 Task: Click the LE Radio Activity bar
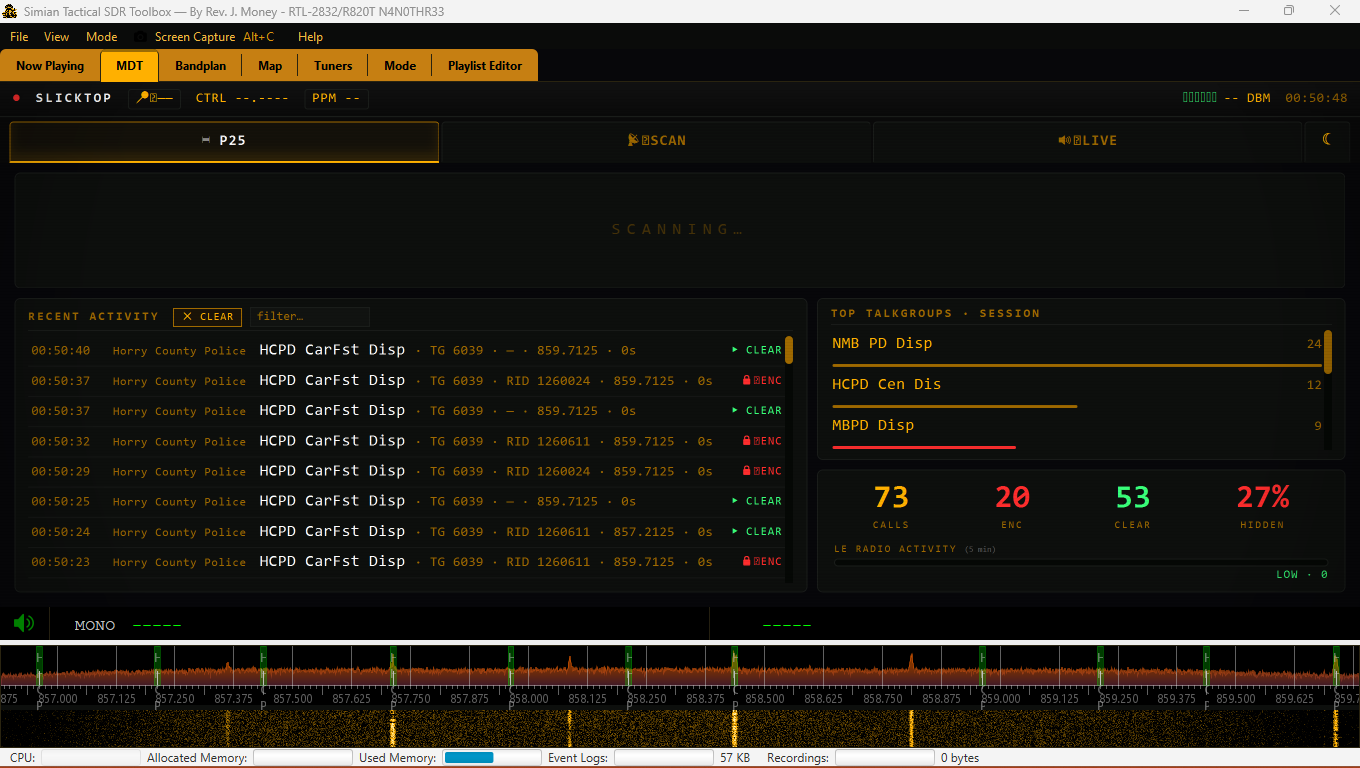coord(1081,563)
